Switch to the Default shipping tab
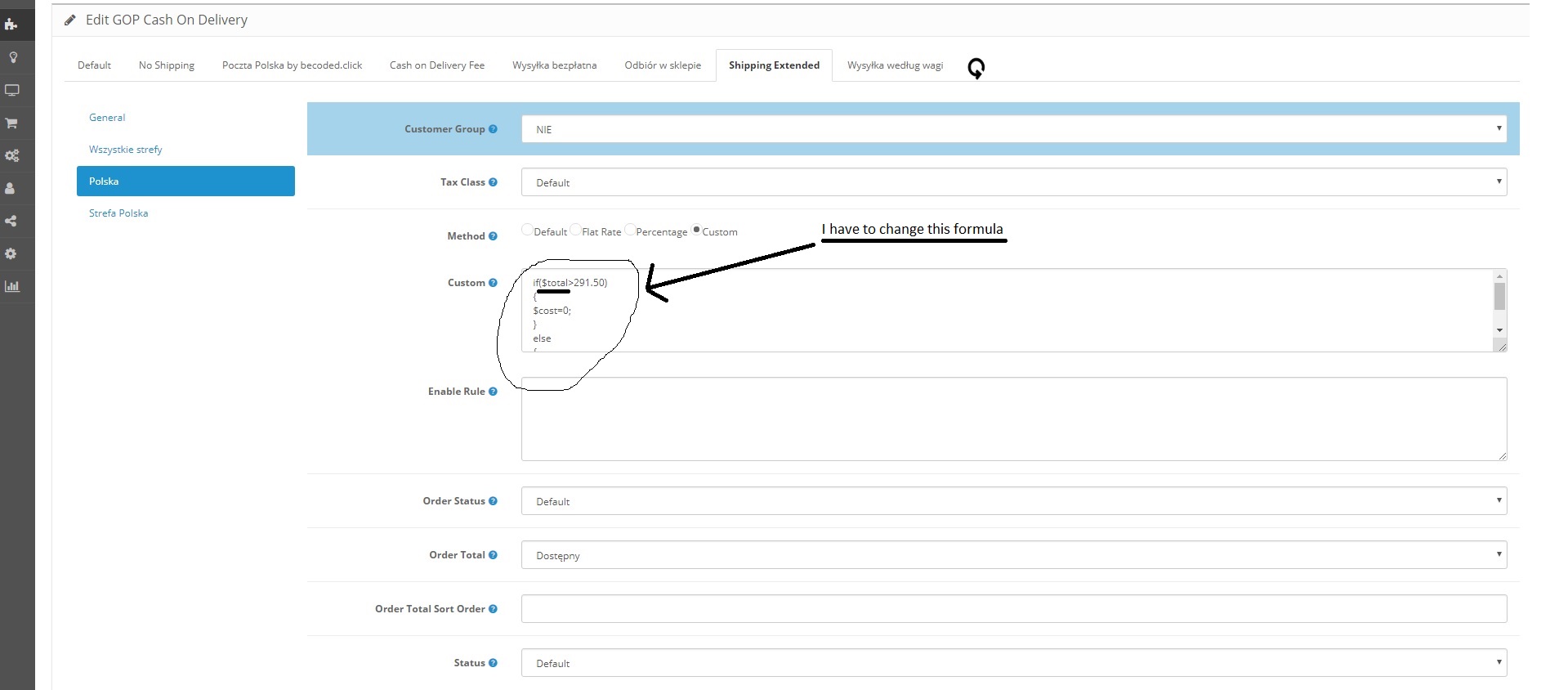1568x690 pixels. [x=94, y=65]
